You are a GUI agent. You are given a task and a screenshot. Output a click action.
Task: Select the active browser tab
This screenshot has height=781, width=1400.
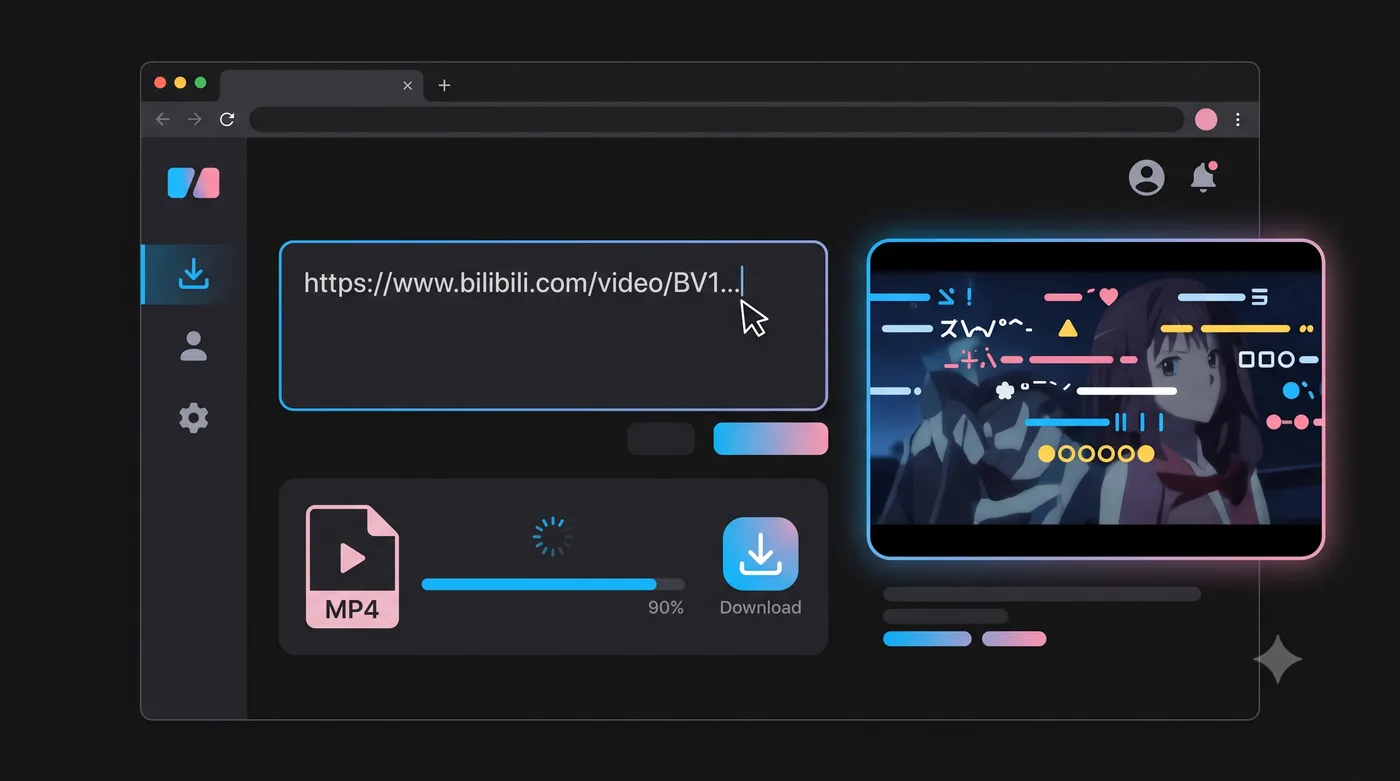click(x=320, y=86)
